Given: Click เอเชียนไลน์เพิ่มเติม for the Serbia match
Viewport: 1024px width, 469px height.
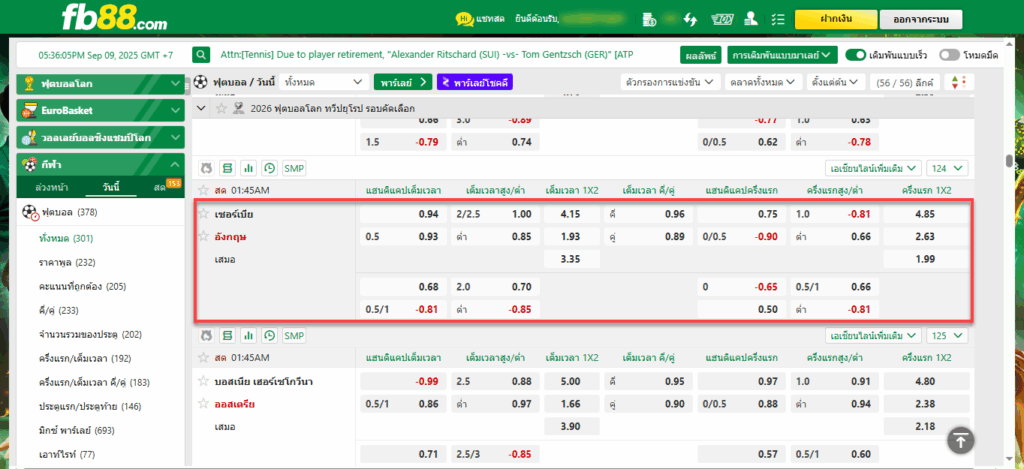Looking at the screenshot, I should click(872, 169).
